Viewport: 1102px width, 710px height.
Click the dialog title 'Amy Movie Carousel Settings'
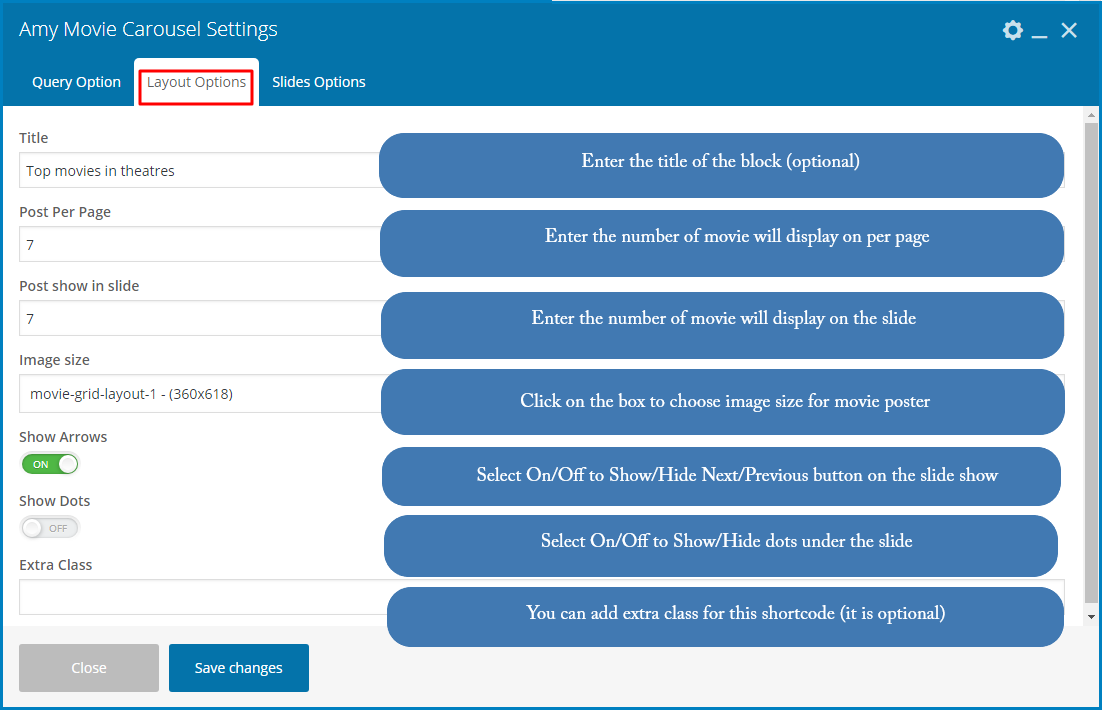[148, 30]
